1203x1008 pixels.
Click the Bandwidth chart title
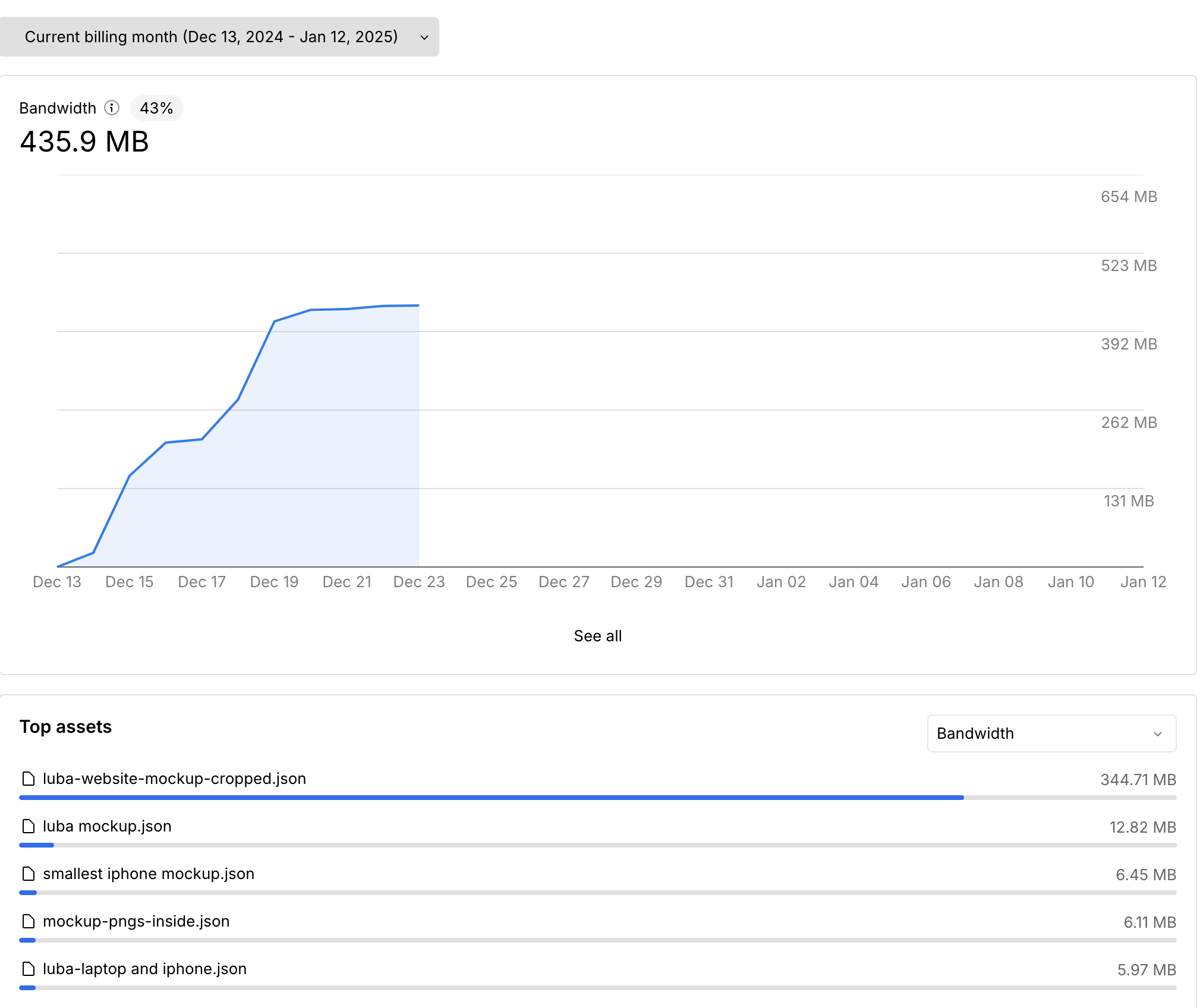click(58, 108)
